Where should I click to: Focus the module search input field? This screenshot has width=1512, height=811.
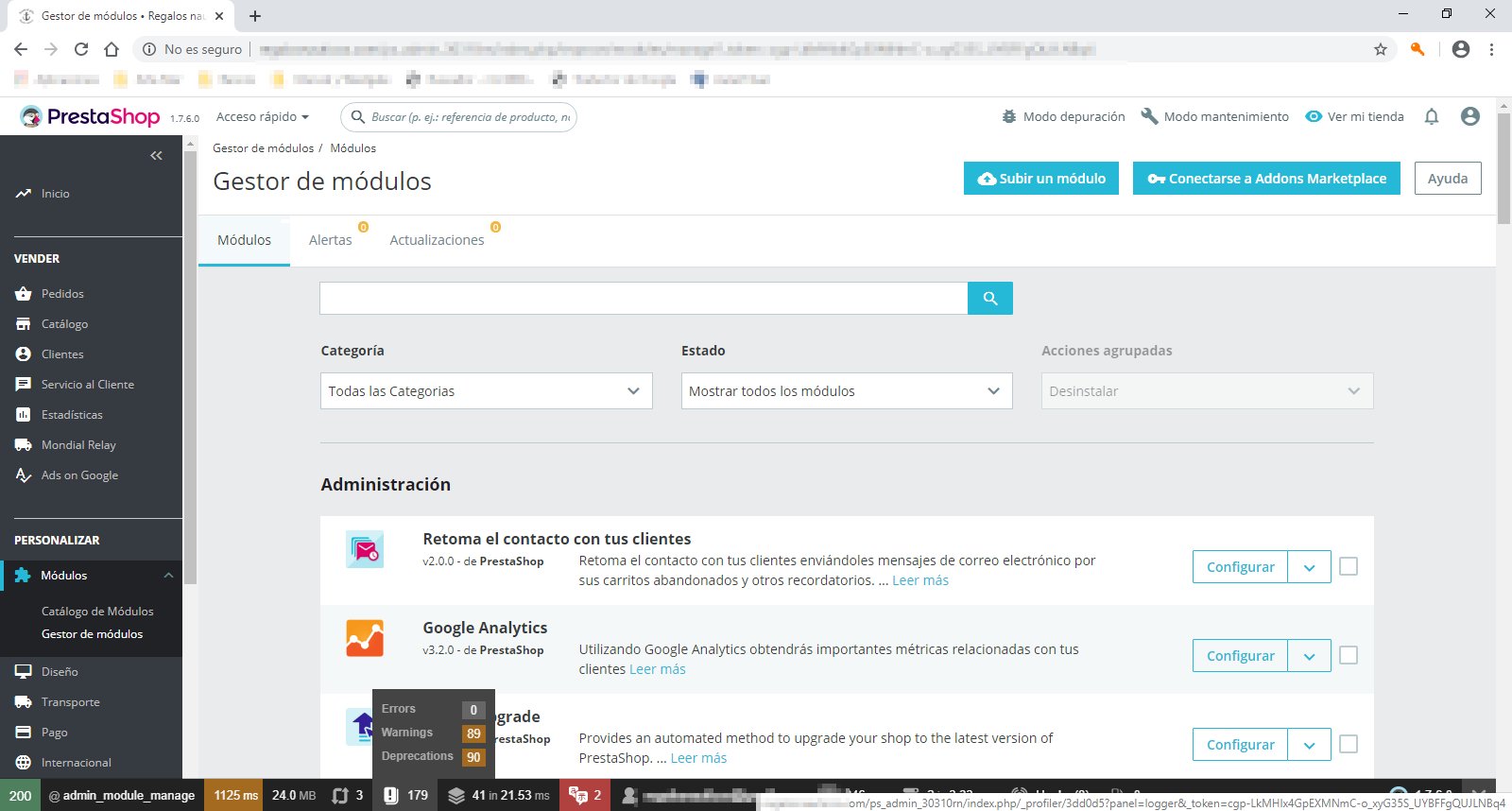coord(644,298)
